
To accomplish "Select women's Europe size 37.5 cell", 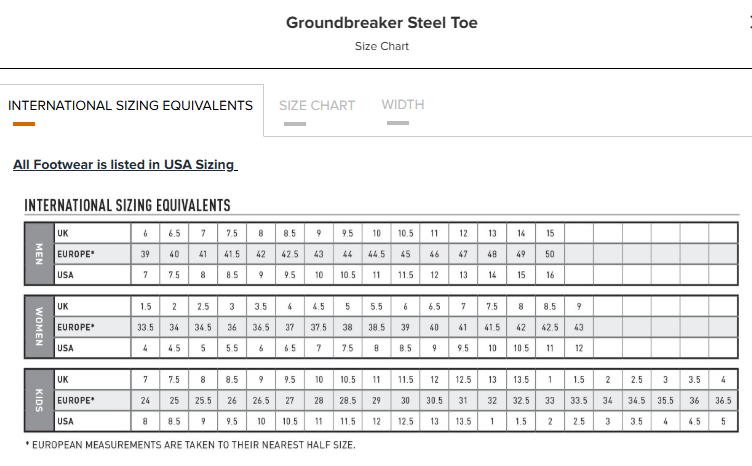I will 318,327.
